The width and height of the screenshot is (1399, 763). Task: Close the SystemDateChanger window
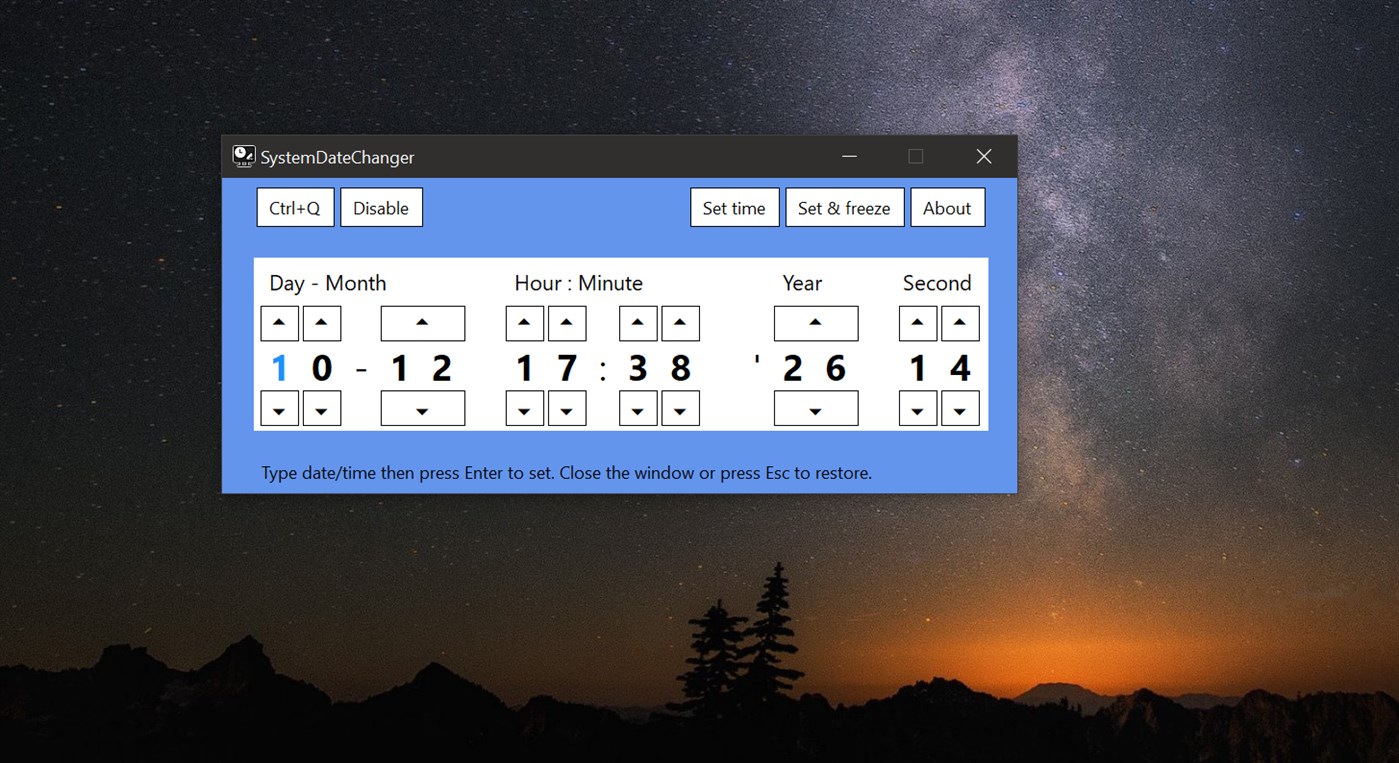[x=984, y=156]
